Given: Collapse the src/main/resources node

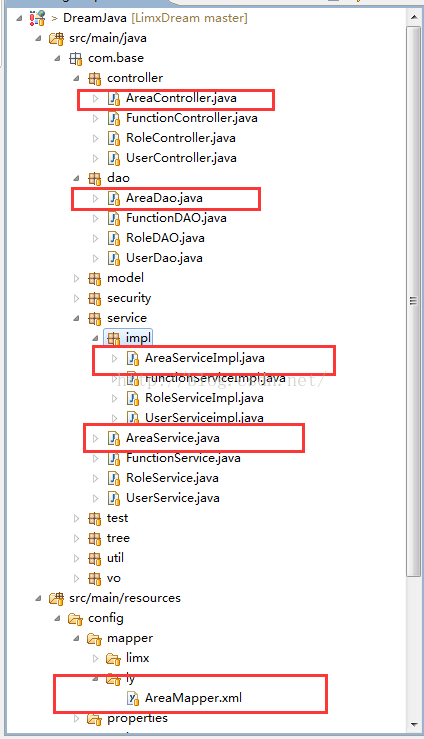Looking at the screenshot, I should pos(38,599).
